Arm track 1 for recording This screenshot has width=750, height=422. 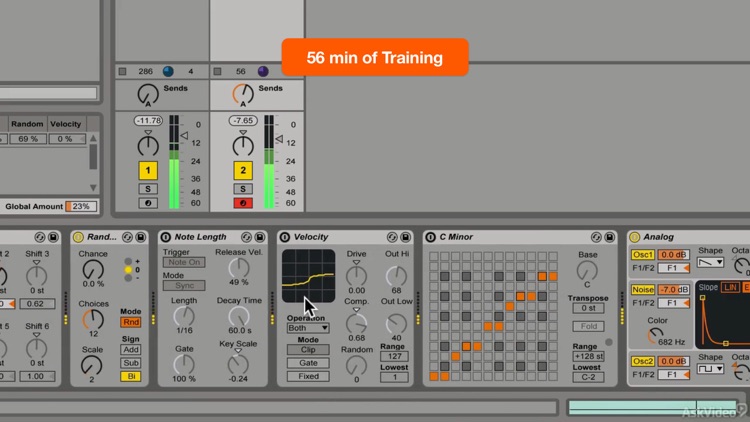tap(148, 203)
